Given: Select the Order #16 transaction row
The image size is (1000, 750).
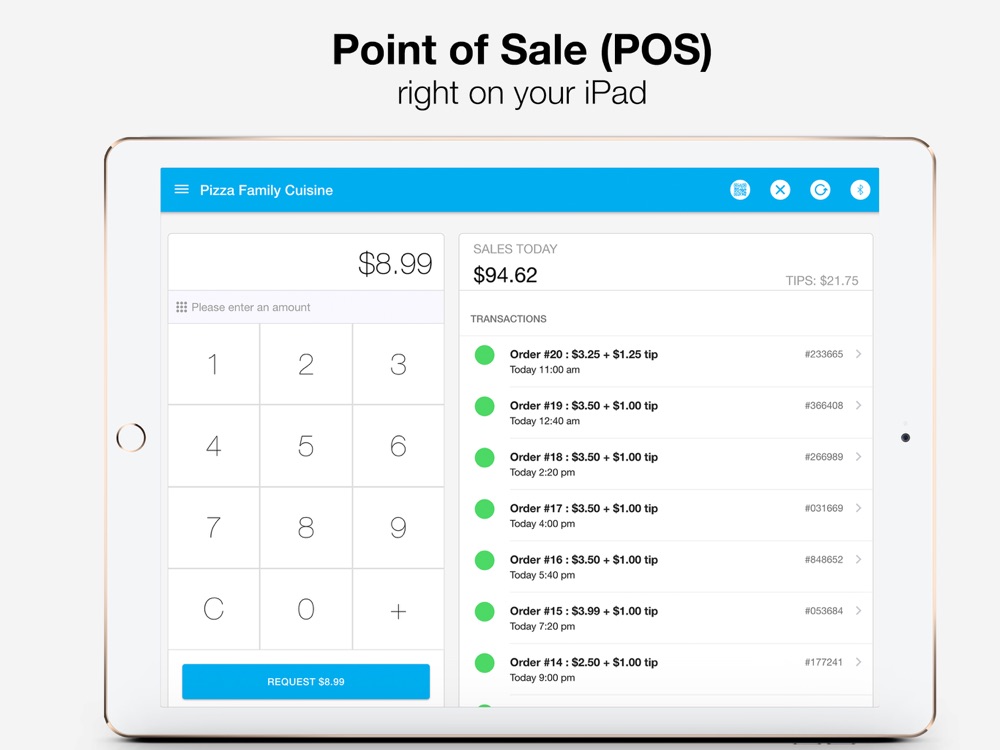Looking at the screenshot, I should coord(666,567).
